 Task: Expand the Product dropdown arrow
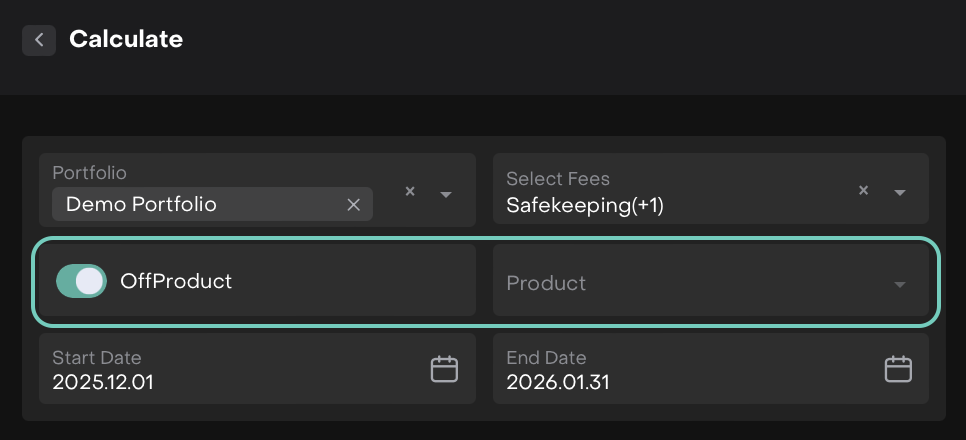[900, 284]
